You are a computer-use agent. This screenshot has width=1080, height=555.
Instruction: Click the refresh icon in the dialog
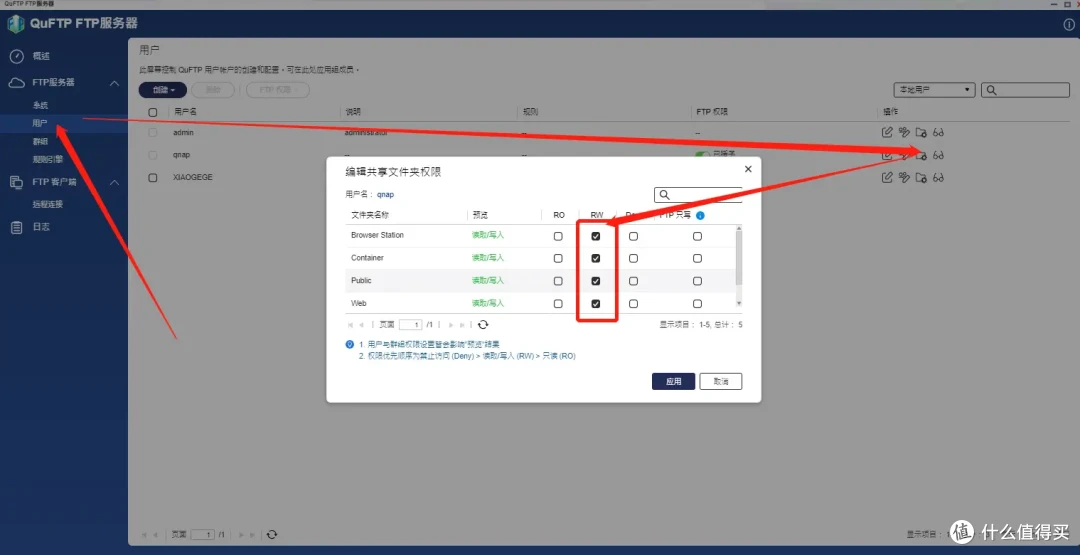tap(483, 324)
